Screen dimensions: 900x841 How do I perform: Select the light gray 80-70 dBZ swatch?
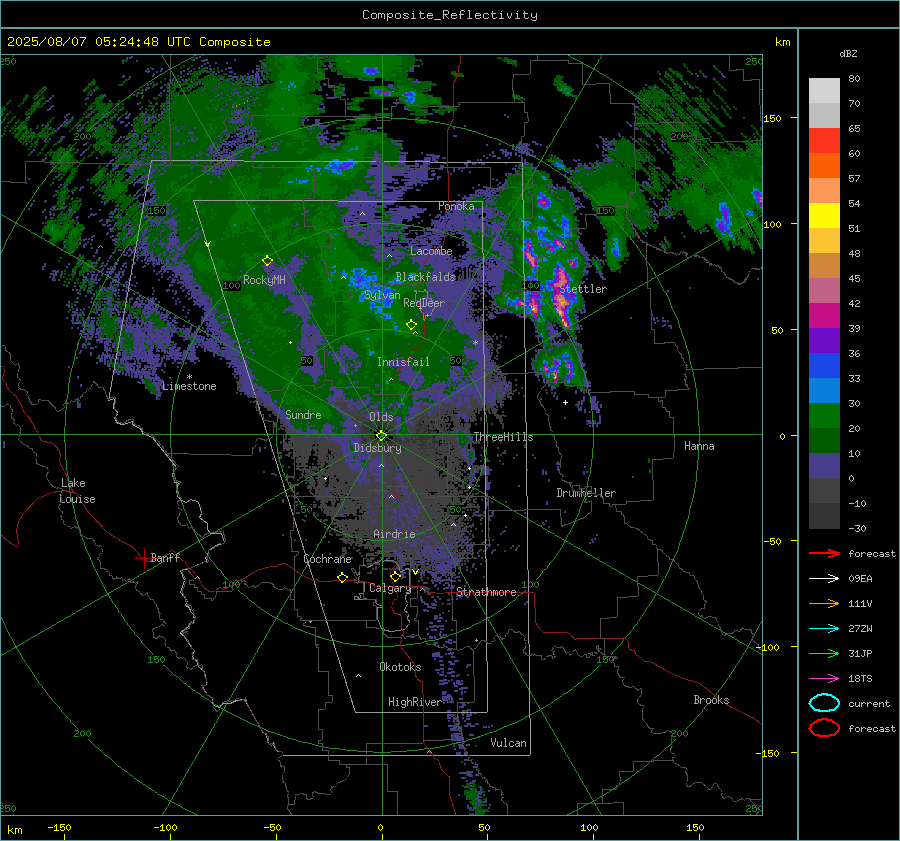pyautogui.click(x=824, y=91)
